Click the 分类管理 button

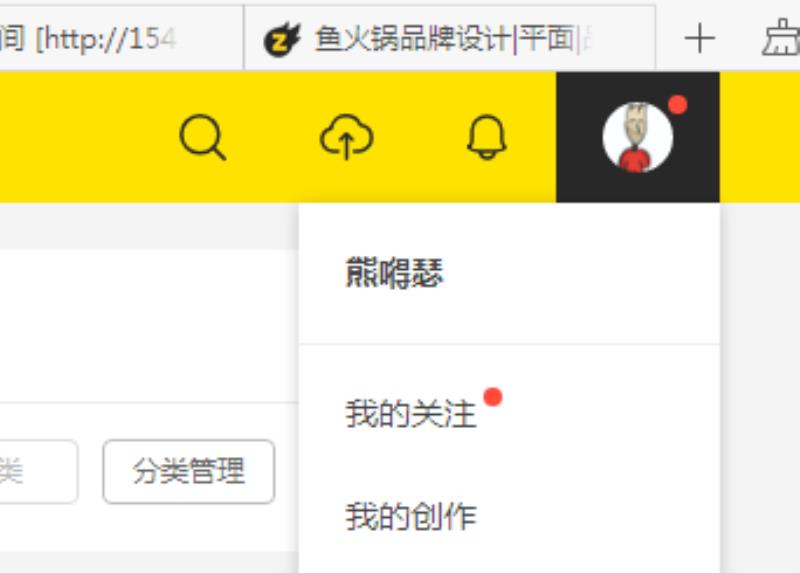189,471
